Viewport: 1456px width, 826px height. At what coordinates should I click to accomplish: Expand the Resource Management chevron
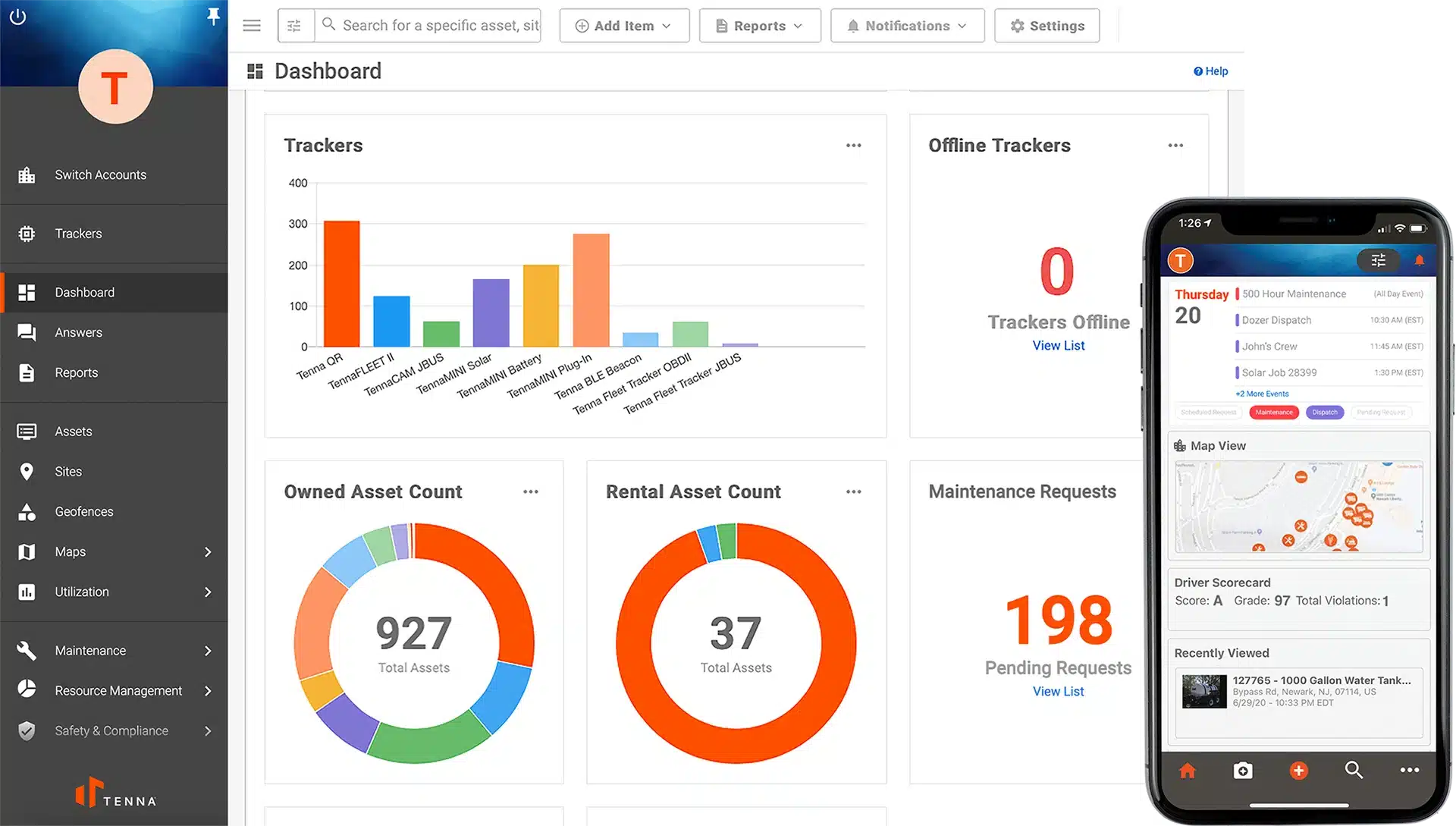[x=208, y=691]
